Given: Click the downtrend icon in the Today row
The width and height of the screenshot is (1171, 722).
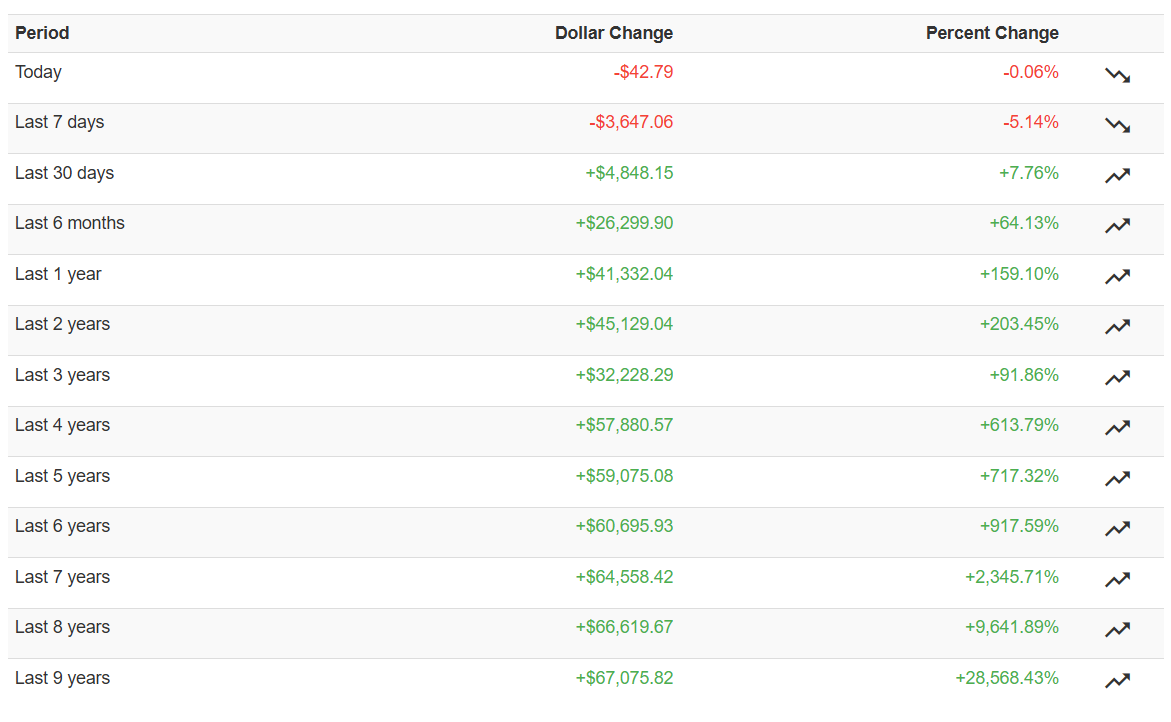Looking at the screenshot, I should click(1117, 75).
